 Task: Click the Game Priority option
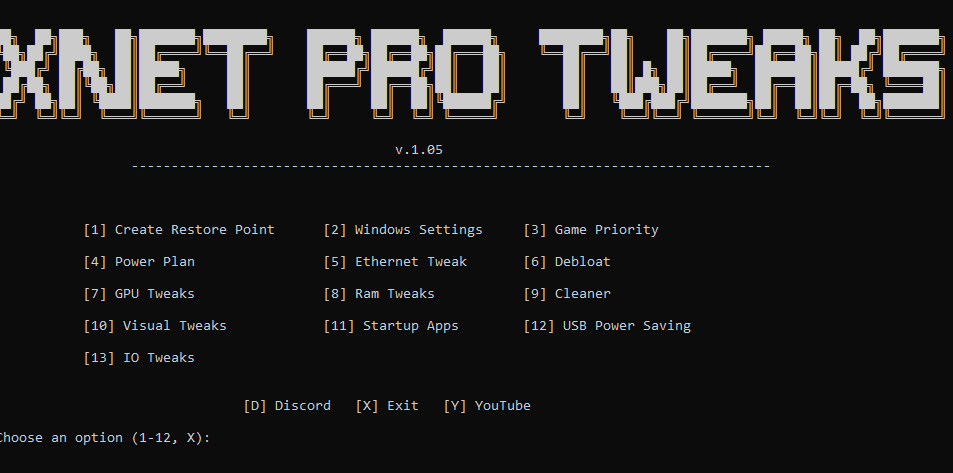[x=591, y=230]
